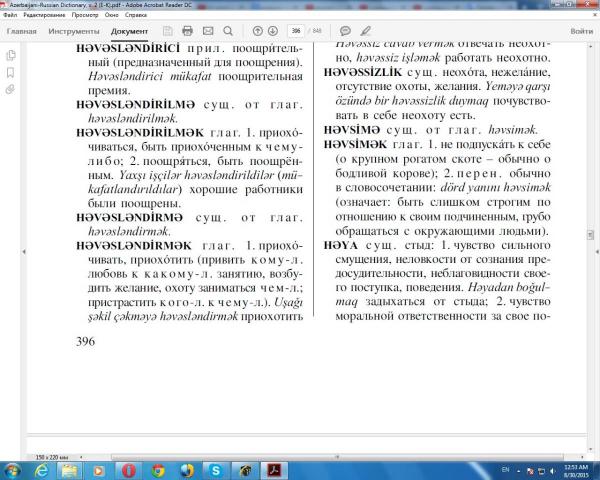Open the page thumbnails side panel
600x480 pixels.
click(x=10, y=54)
